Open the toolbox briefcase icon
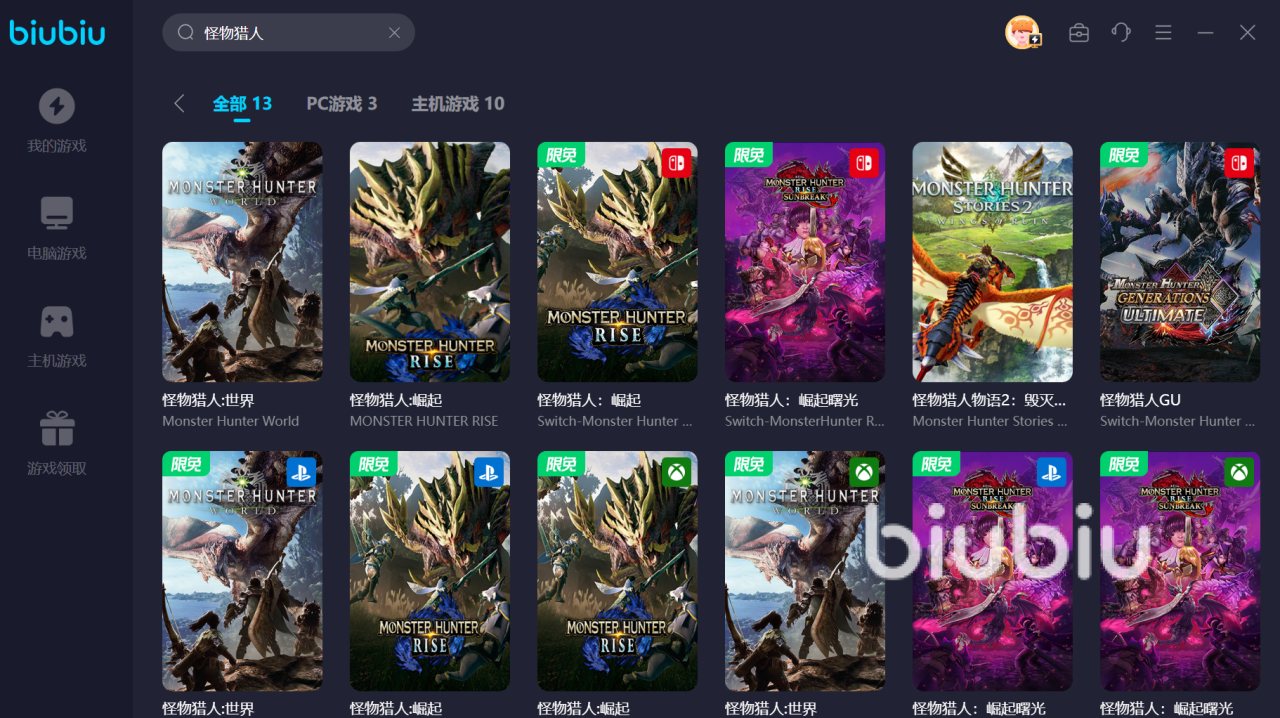The height and width of the screenshot is (718, 1280). click(1079, 33)
